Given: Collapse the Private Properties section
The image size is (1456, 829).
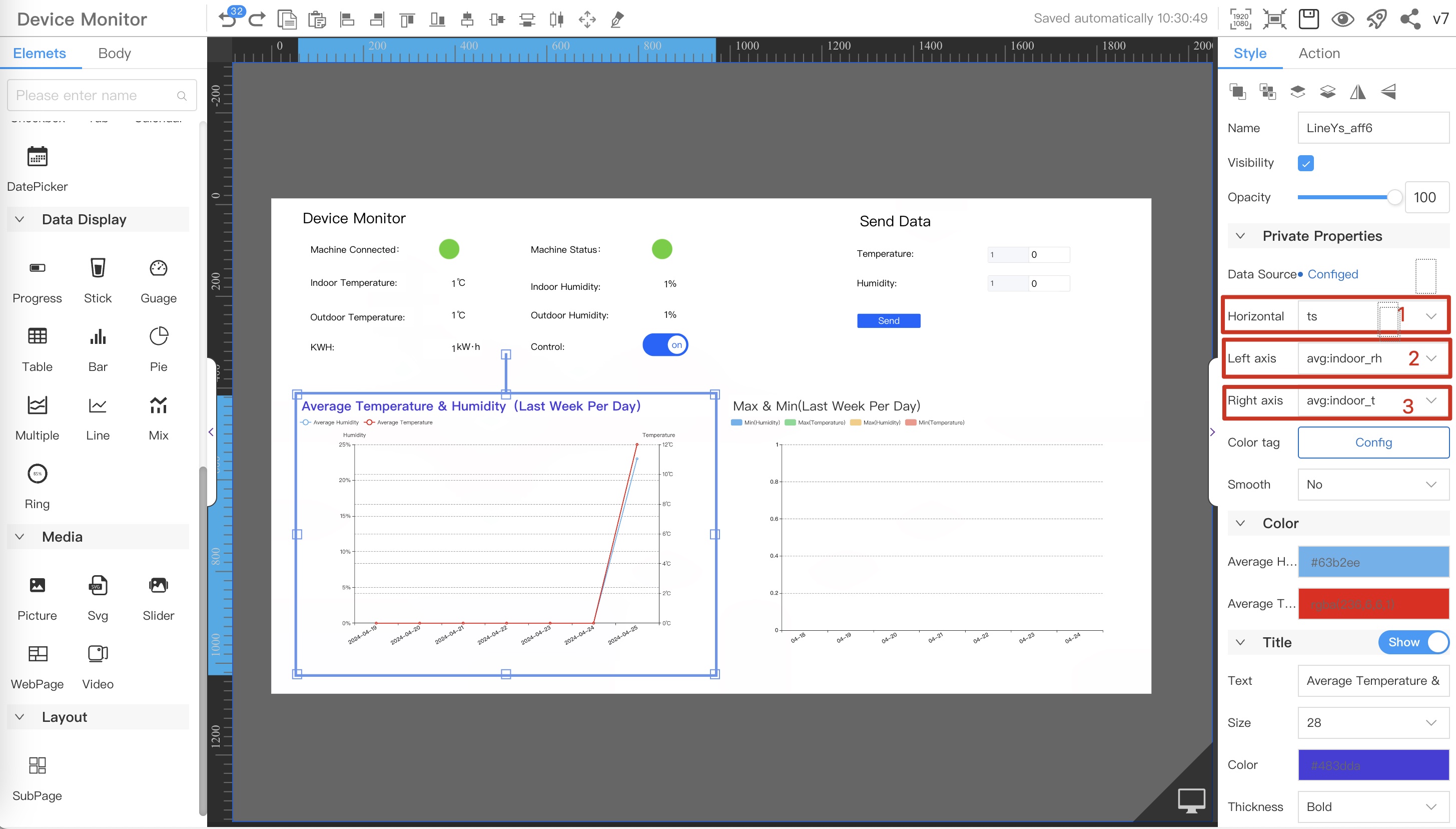Looking at the screenshot, I should [1240, 236].
